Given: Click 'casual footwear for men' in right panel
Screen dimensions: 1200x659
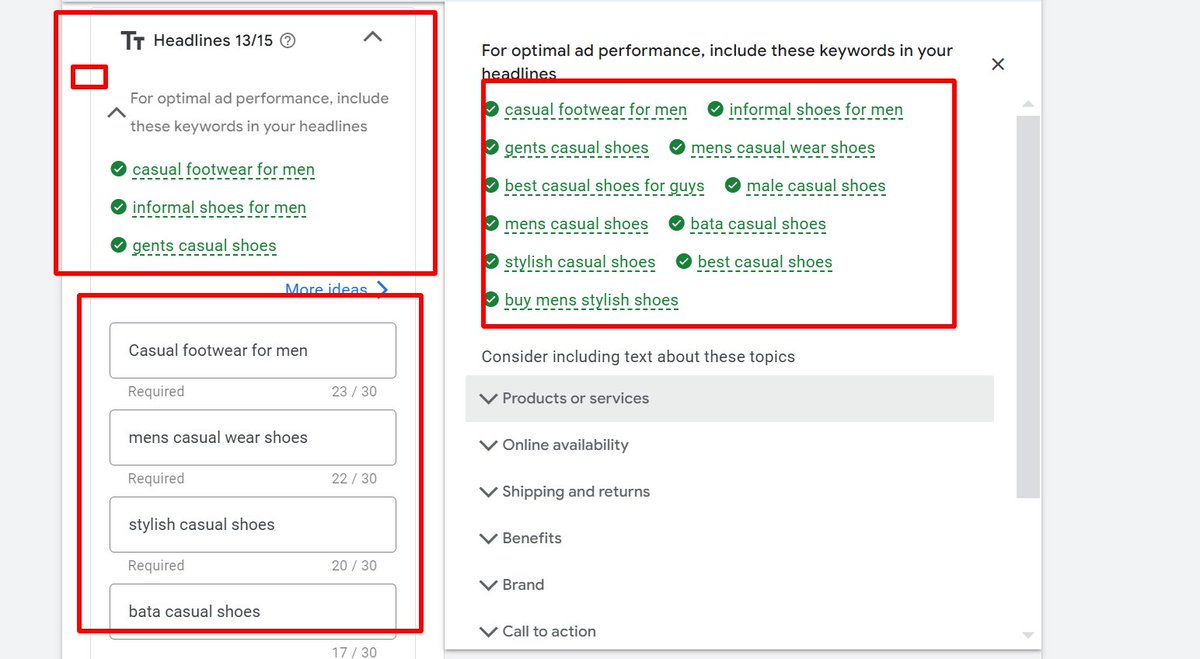Looking at the screenshot, I should pyautogui.click(x=596, y=109).
